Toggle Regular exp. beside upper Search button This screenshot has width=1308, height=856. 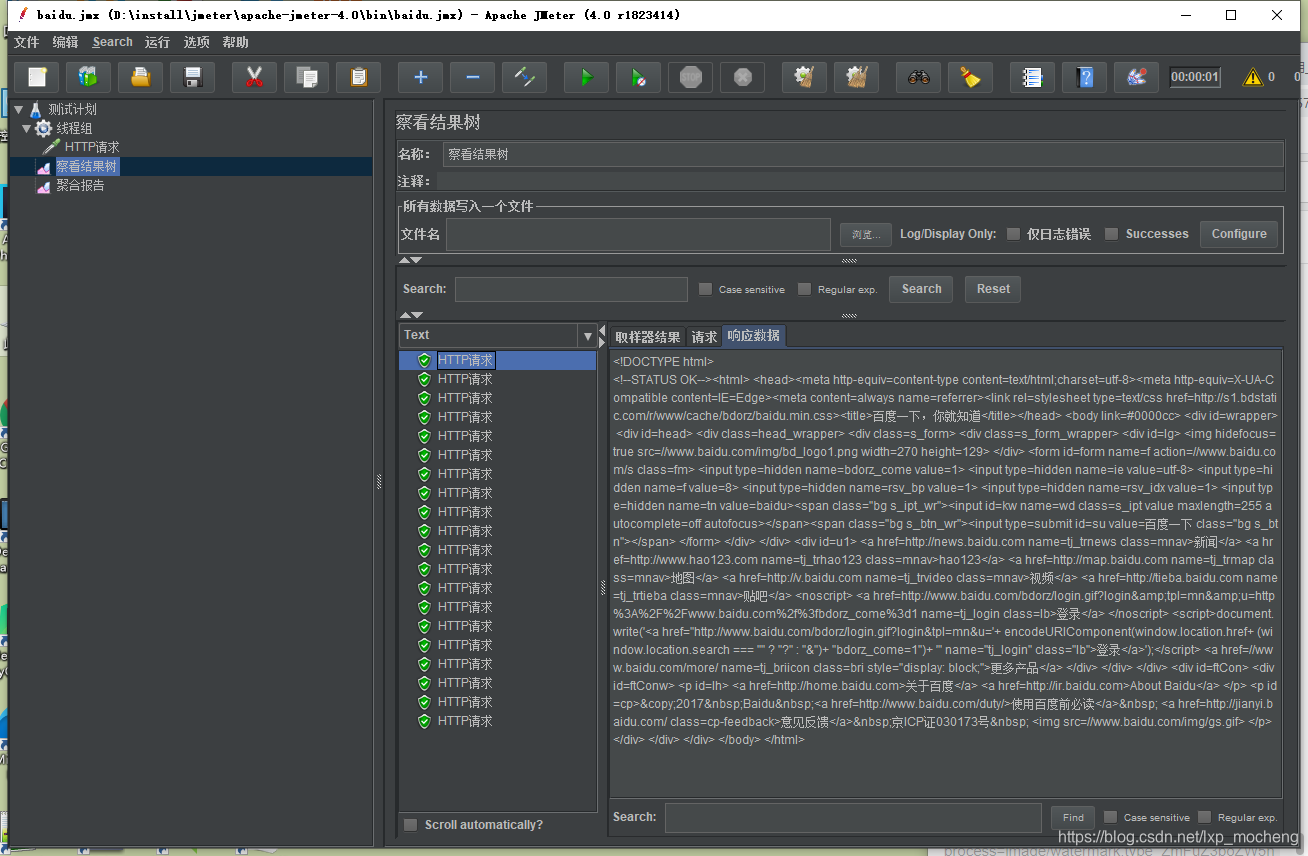pyautogui.click(x=805, y=289)
